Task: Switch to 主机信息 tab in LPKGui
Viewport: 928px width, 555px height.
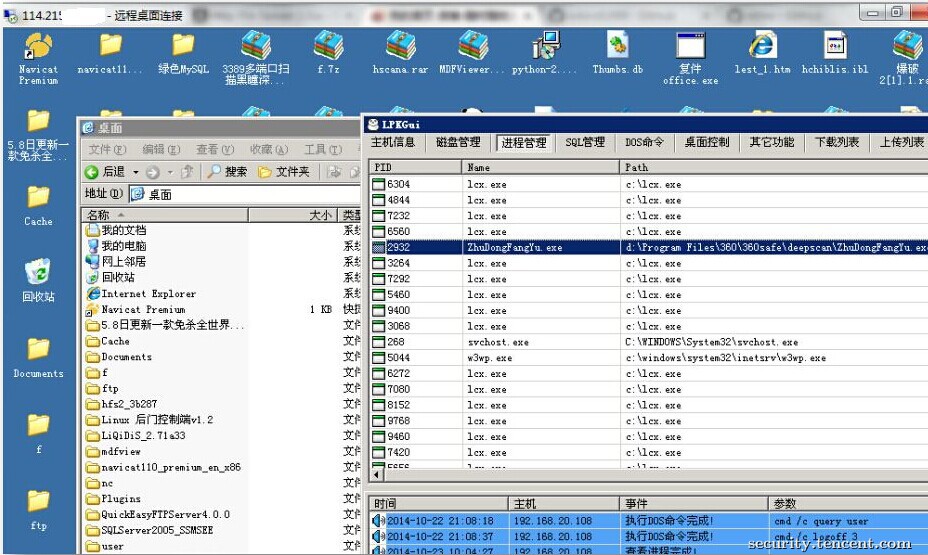Action: click(393, 142)
